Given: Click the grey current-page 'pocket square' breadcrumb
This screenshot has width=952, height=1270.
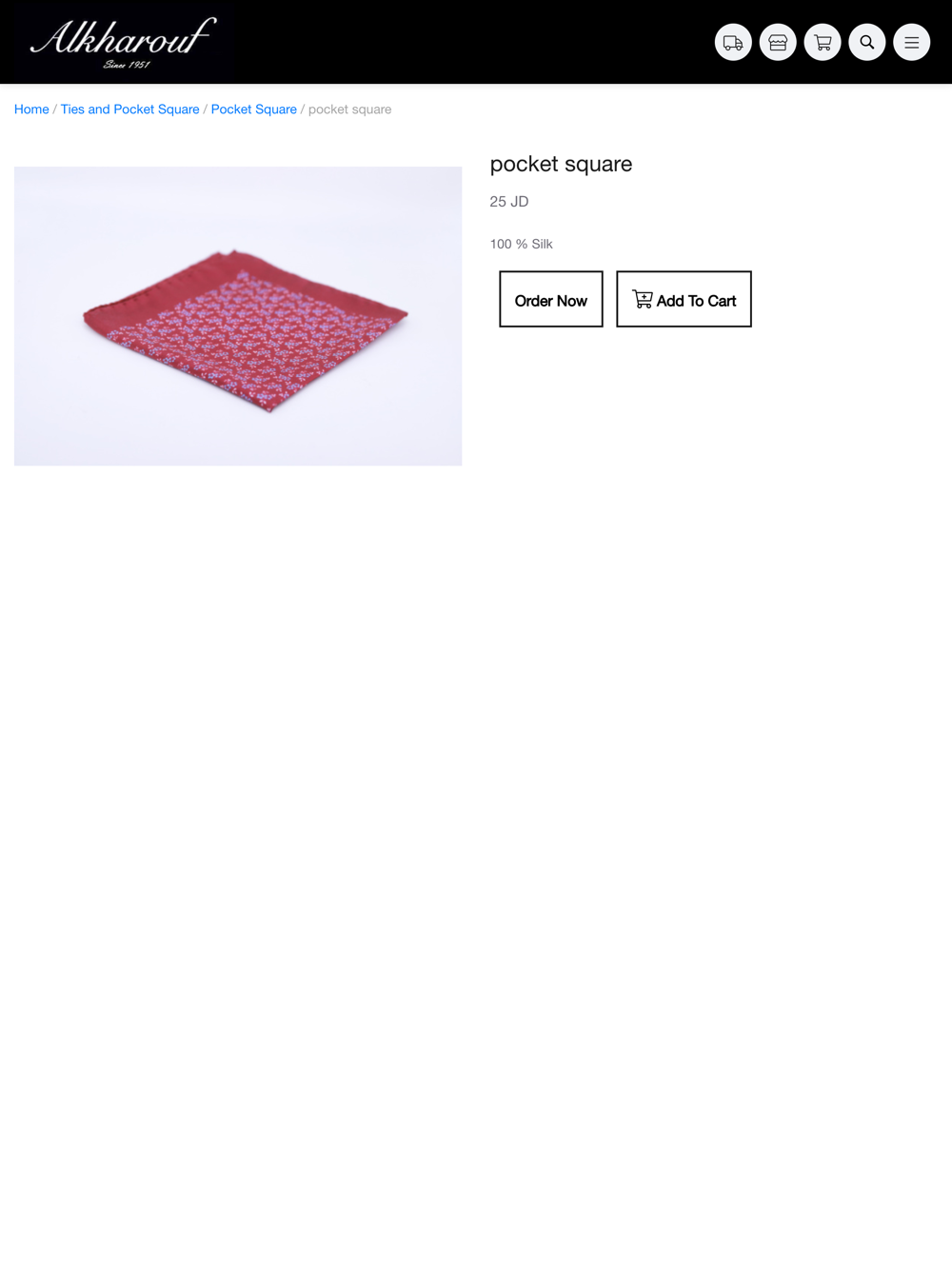Looking at the screenshot, I should tap(350, 109).
